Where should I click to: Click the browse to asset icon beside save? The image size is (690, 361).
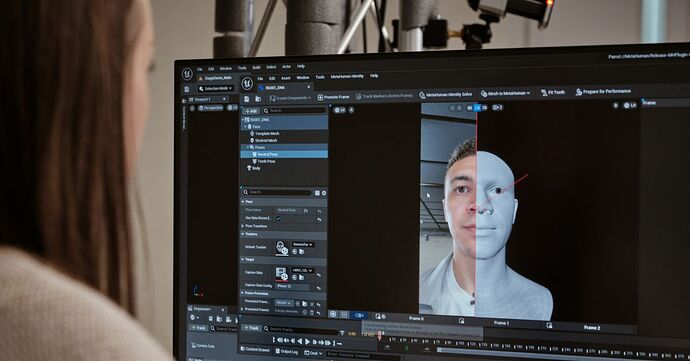coord(258,99)
